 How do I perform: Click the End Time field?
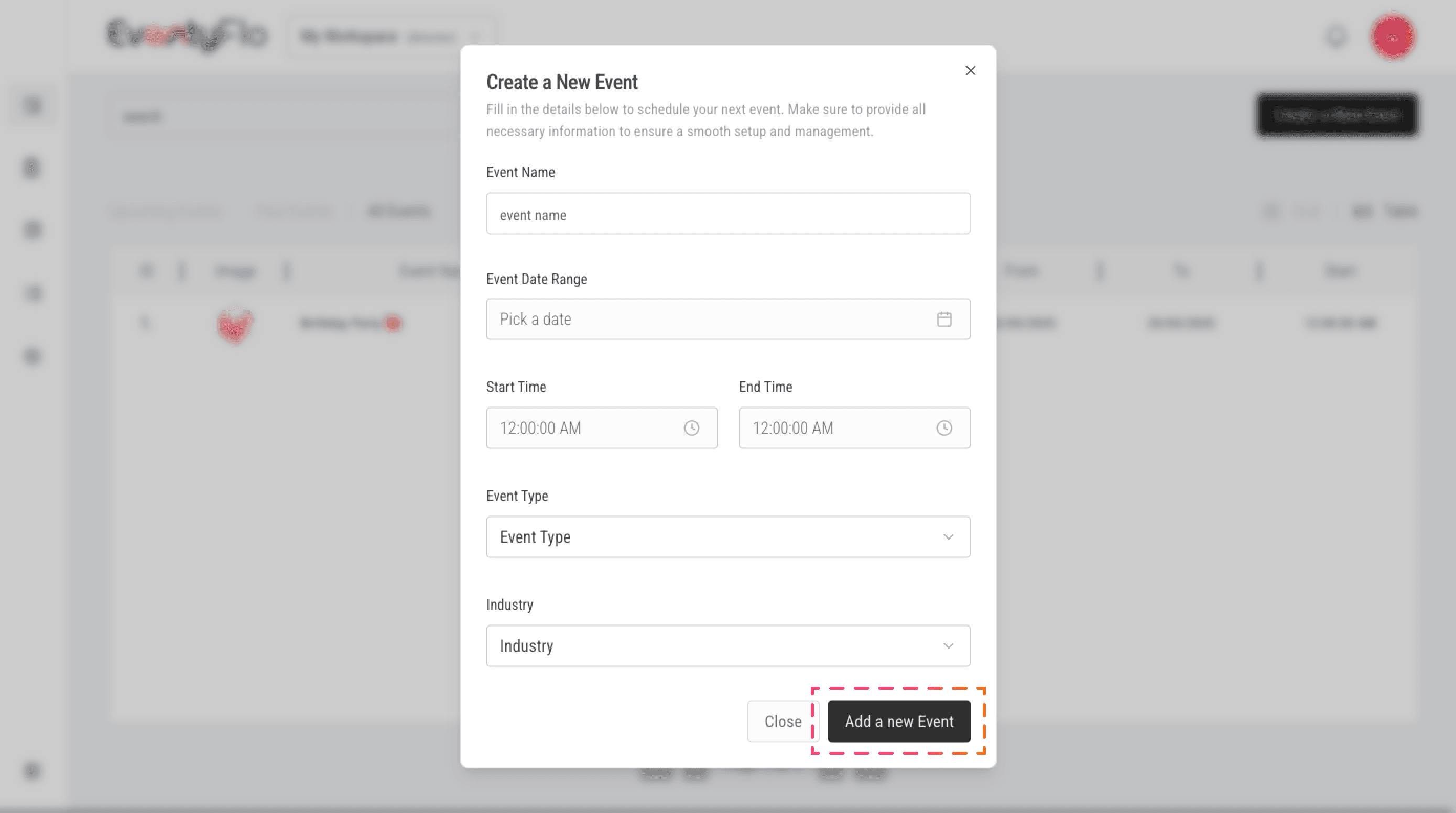(x=854, y=427)
